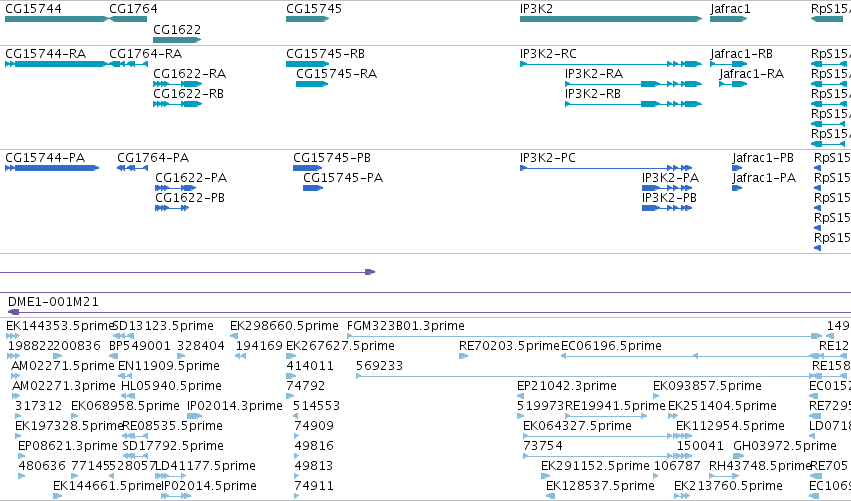Select EST RE08535.5prime
The width and height of the screenshot is (851, 501).
click(135, 436)
